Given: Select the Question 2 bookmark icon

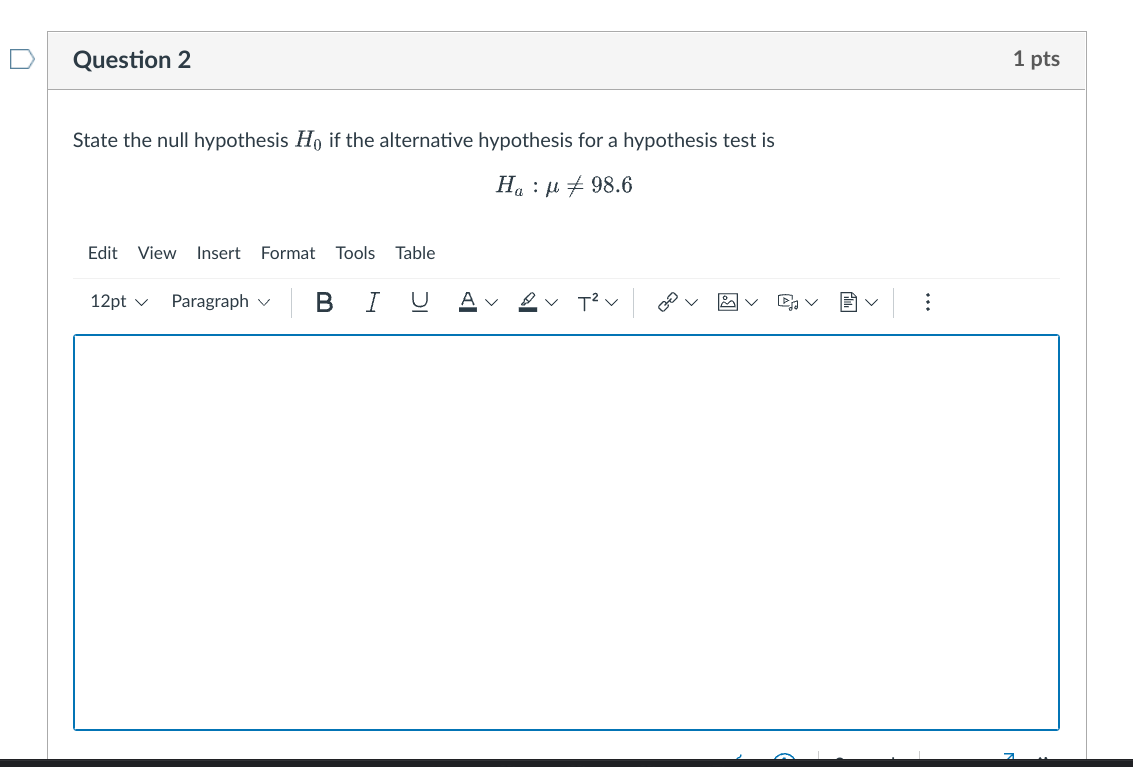Looking at the screenshot, I should pyautogui.click(x=21, y=60).
